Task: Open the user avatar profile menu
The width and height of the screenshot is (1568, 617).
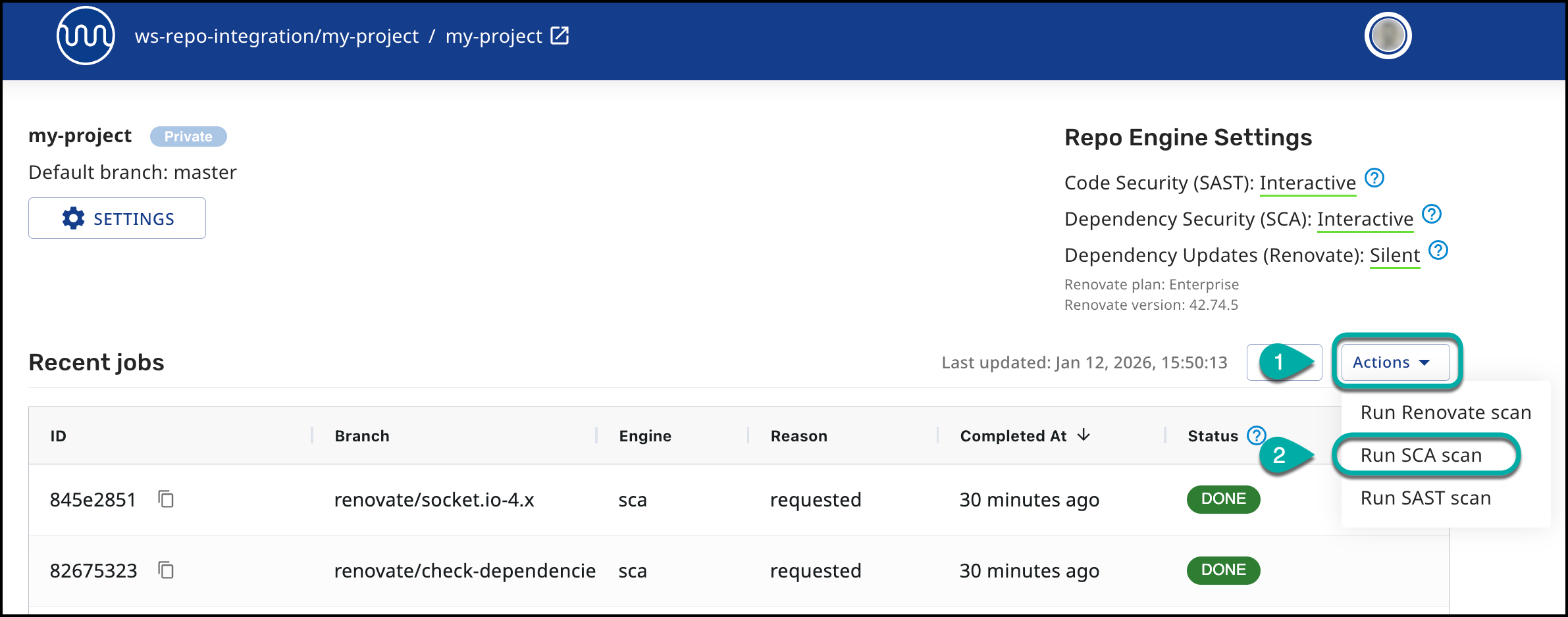Action: point(1388,36)
